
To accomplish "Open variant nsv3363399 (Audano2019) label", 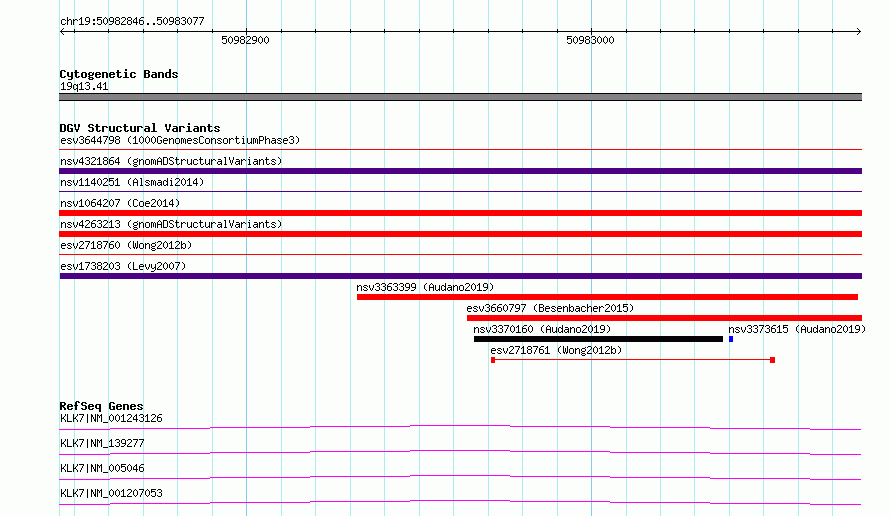I will pyautogui.click(x=425, y=287).
